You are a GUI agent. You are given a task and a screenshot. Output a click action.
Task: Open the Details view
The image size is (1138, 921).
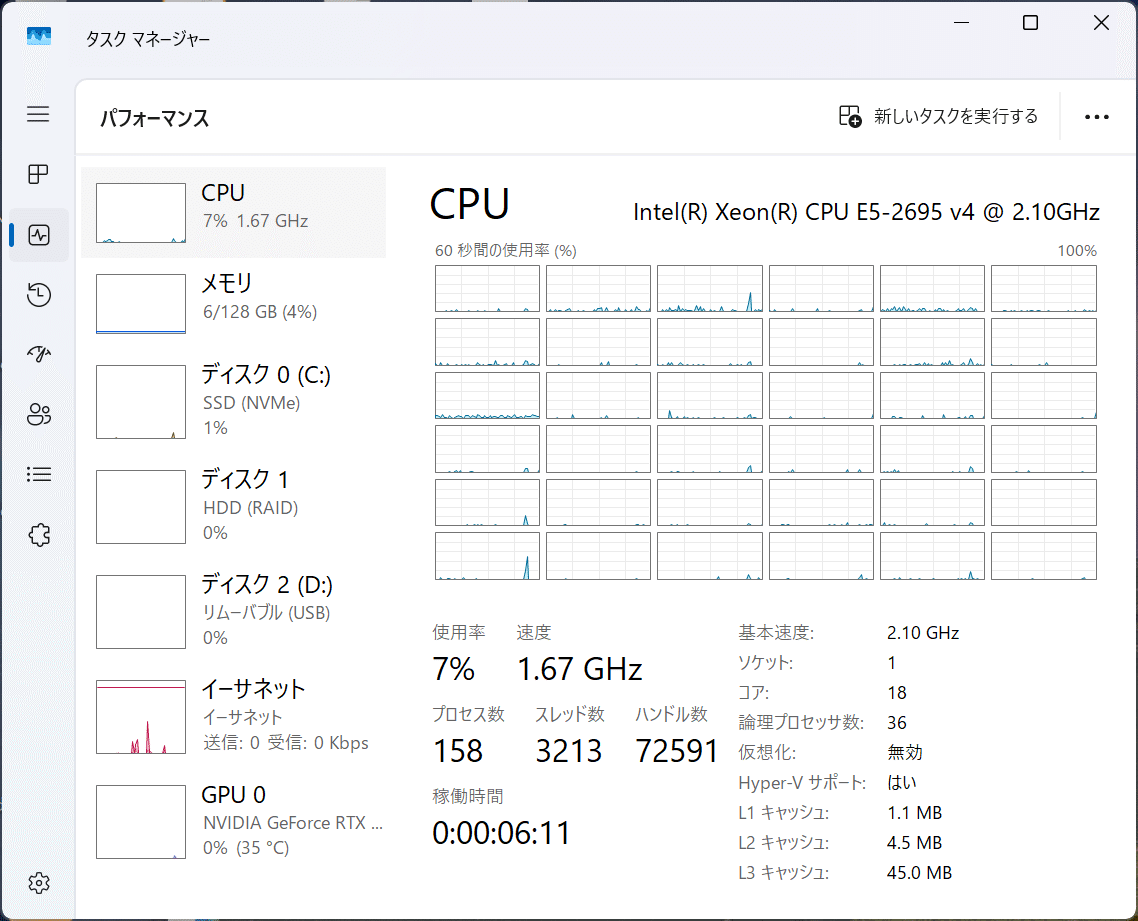click(x=38, y=474)
